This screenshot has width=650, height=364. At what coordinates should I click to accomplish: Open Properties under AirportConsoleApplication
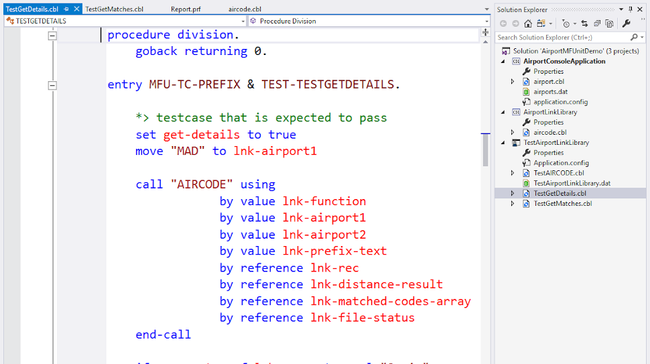coord(548,71)
